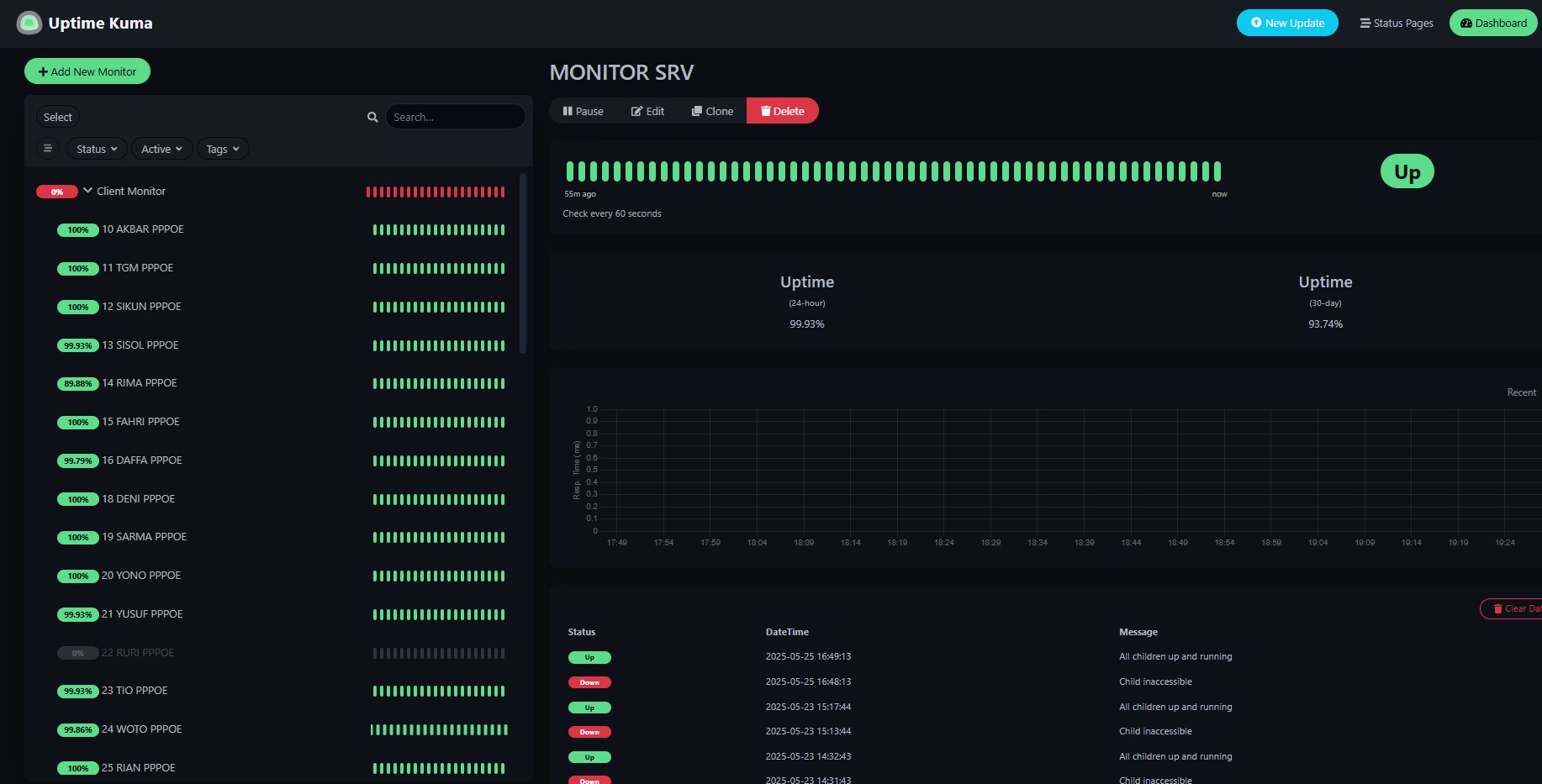Select the 14 RIMA PPPOE monitor
Screen dimensions: 1542x784
[140, 383]
